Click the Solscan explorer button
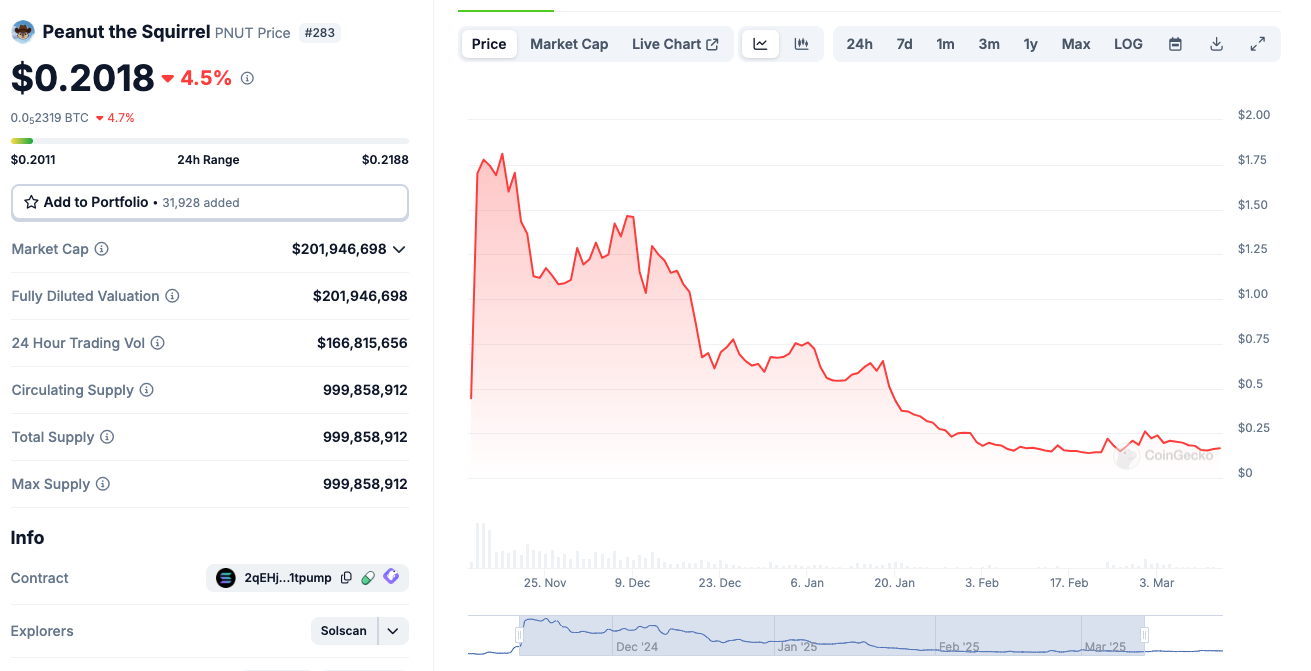The width and height of the screenshot is (1311, 671). [x=344, y=631]
